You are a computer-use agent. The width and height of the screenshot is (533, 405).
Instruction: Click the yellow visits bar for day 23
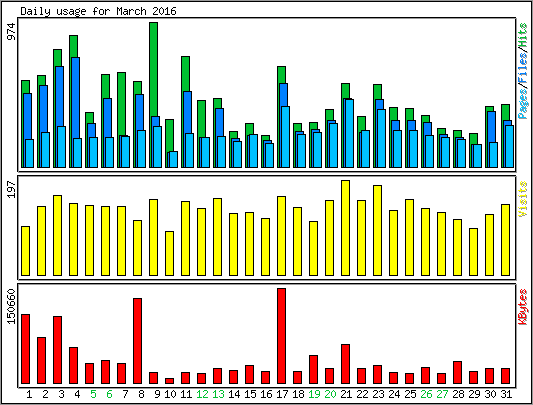(377, 230)
